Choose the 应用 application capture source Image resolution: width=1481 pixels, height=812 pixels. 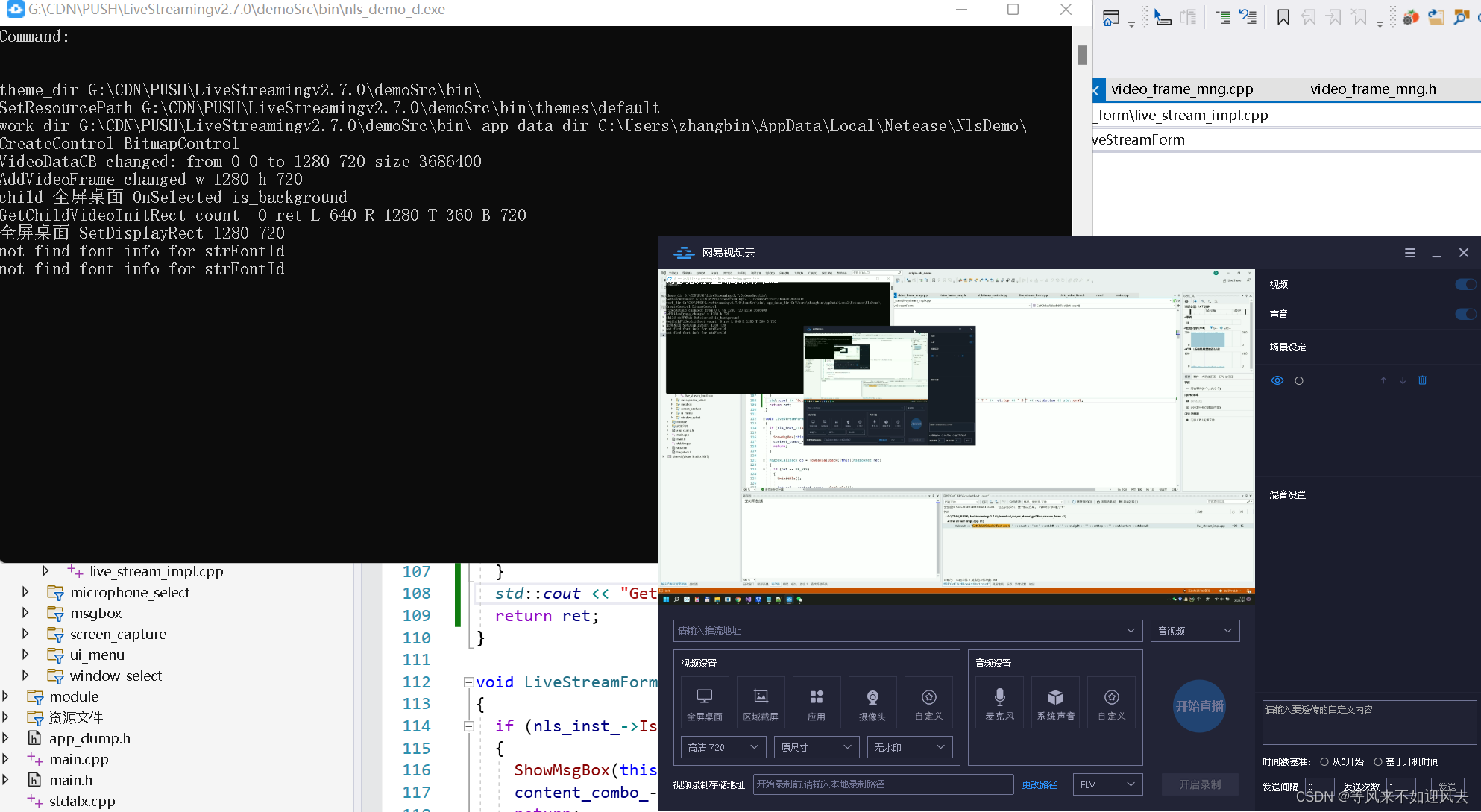pos(817,702)
